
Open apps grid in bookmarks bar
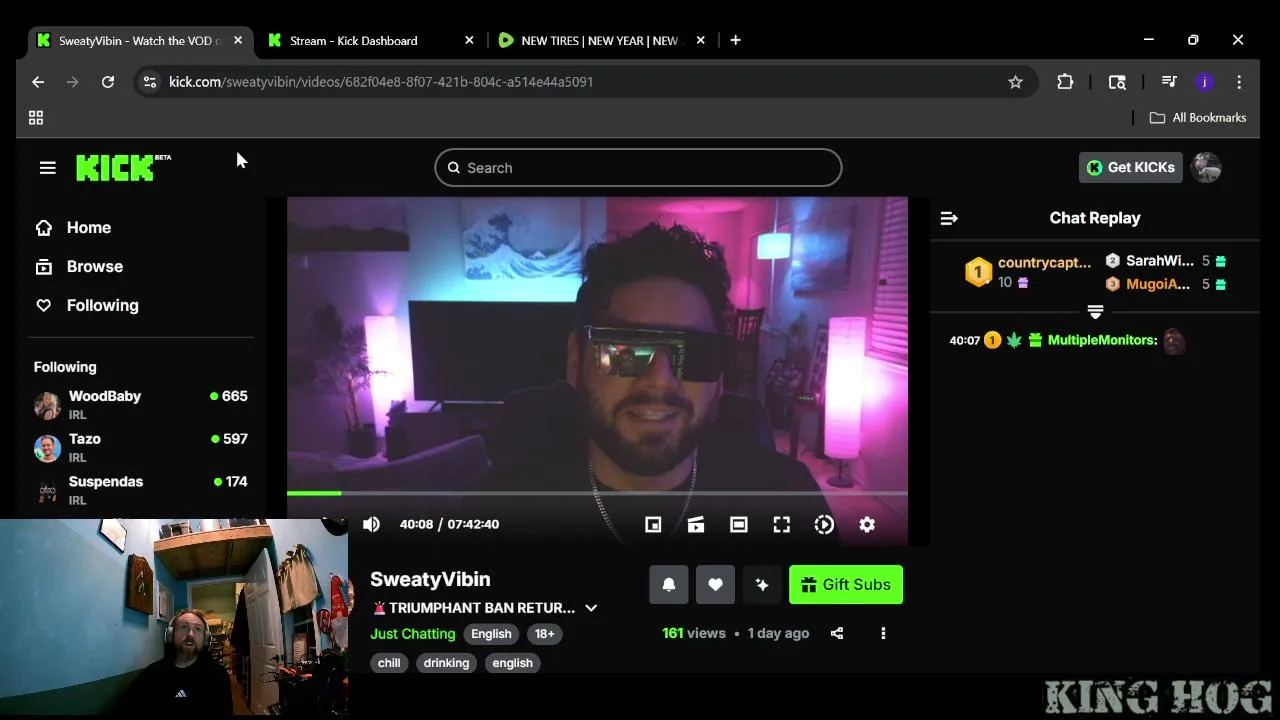tap(36, 118)
